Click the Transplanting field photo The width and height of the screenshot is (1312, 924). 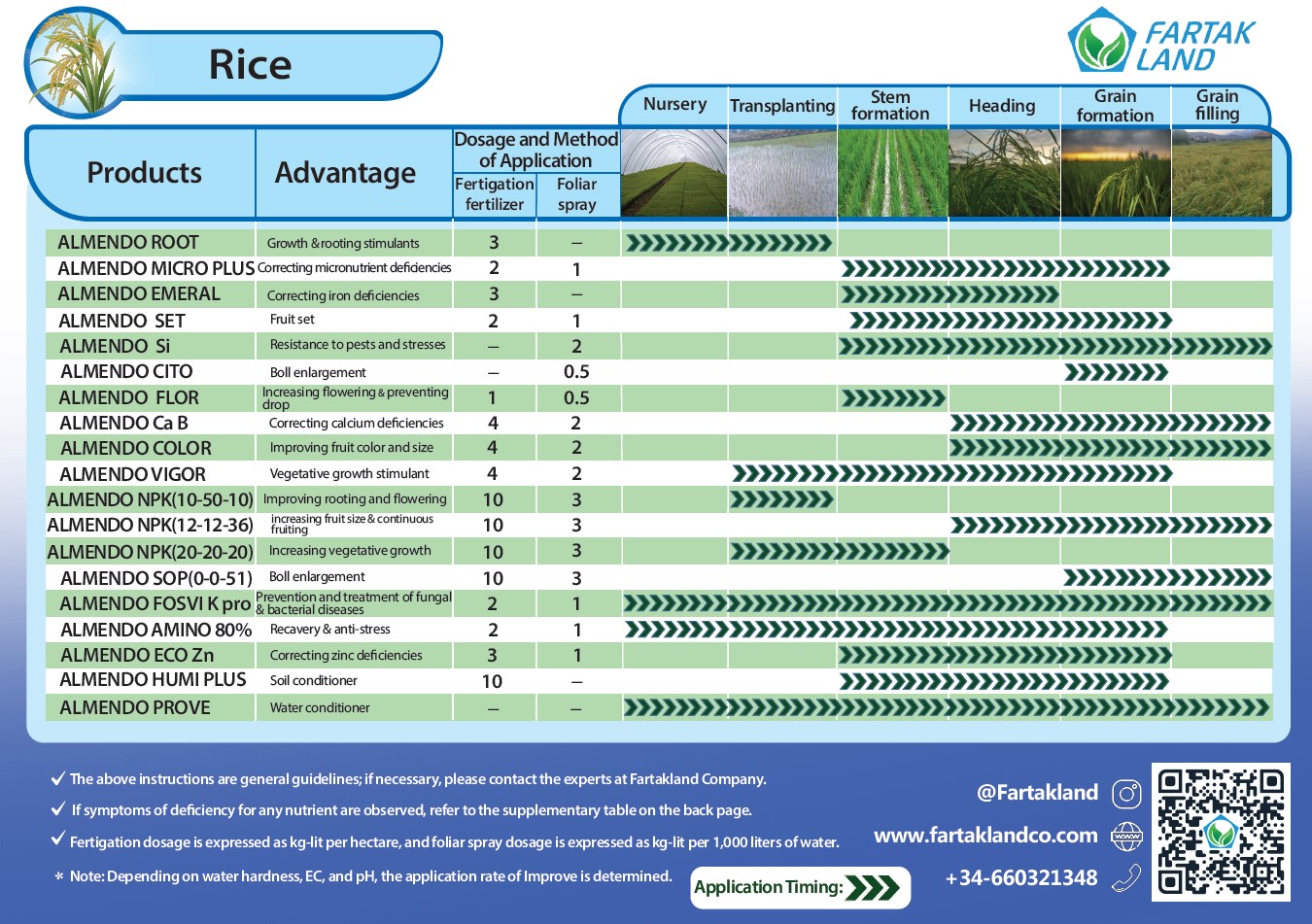(x=782, y=174)
